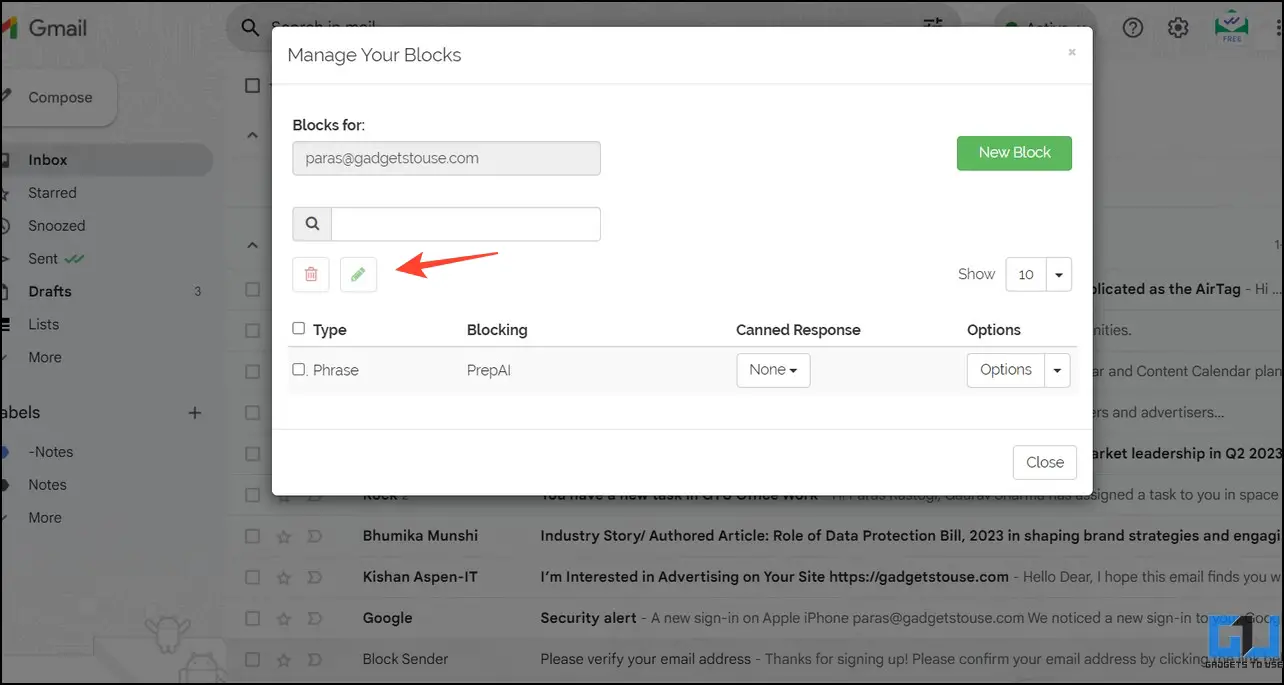Focus the blocks search text field
This screenshot has height=685, width=1284.
(x=466, y=224)
